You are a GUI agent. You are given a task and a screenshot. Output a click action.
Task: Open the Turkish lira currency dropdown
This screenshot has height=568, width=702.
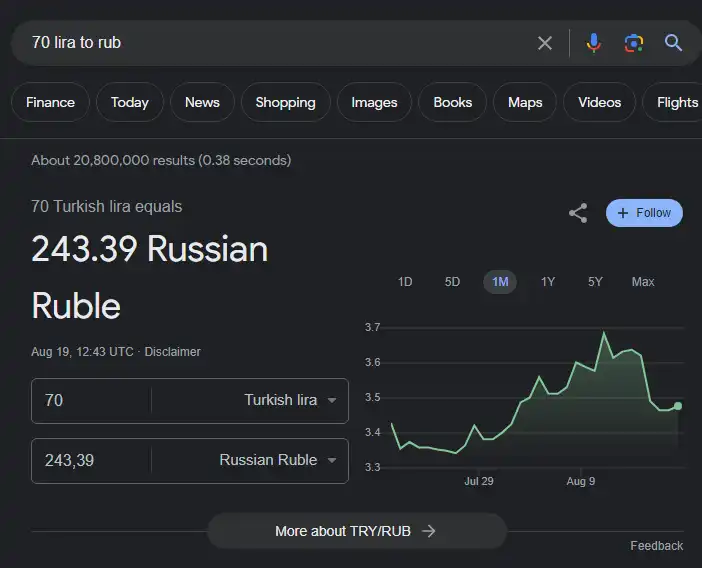pyautogui.click(x=290, y=400)
